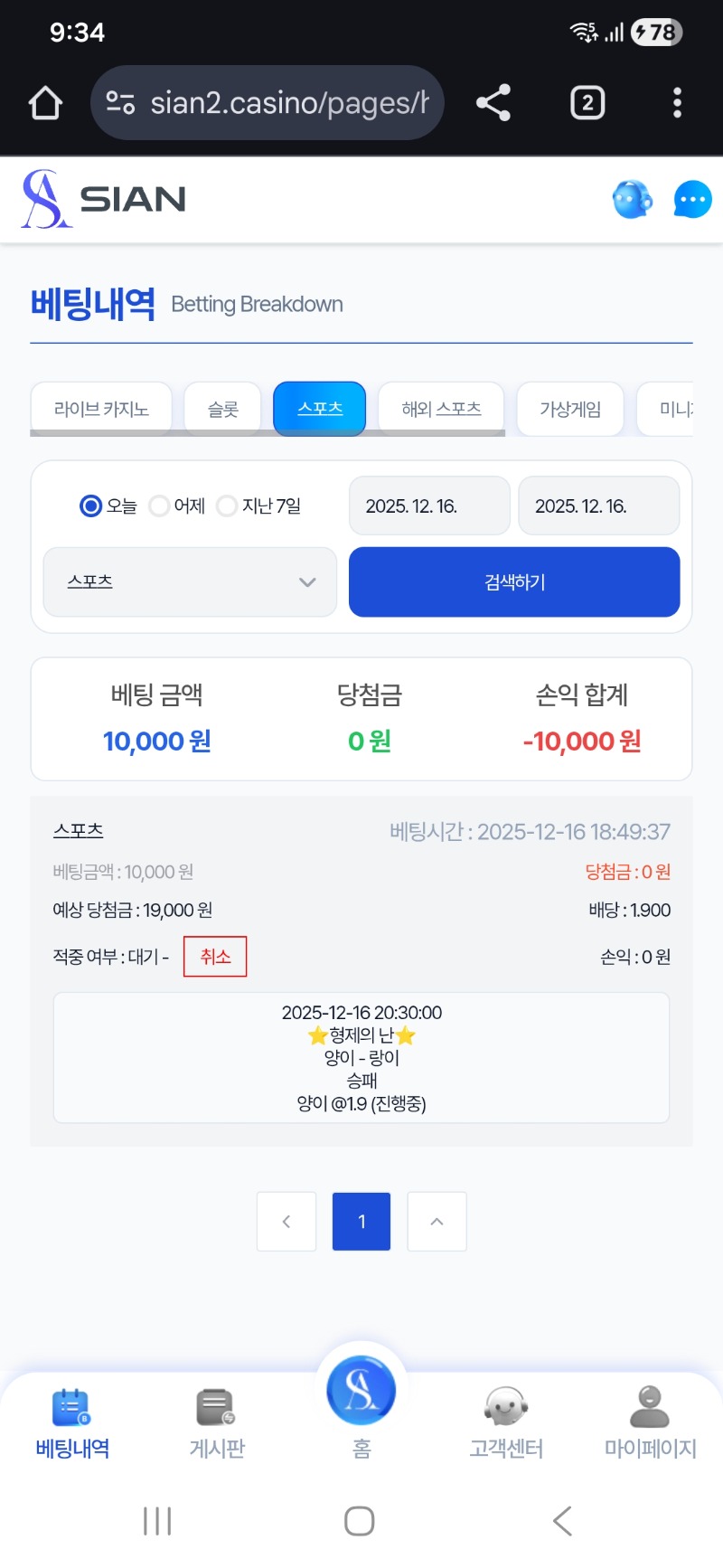Select the 지난 7일 radio option

click(x=227, y=505)
